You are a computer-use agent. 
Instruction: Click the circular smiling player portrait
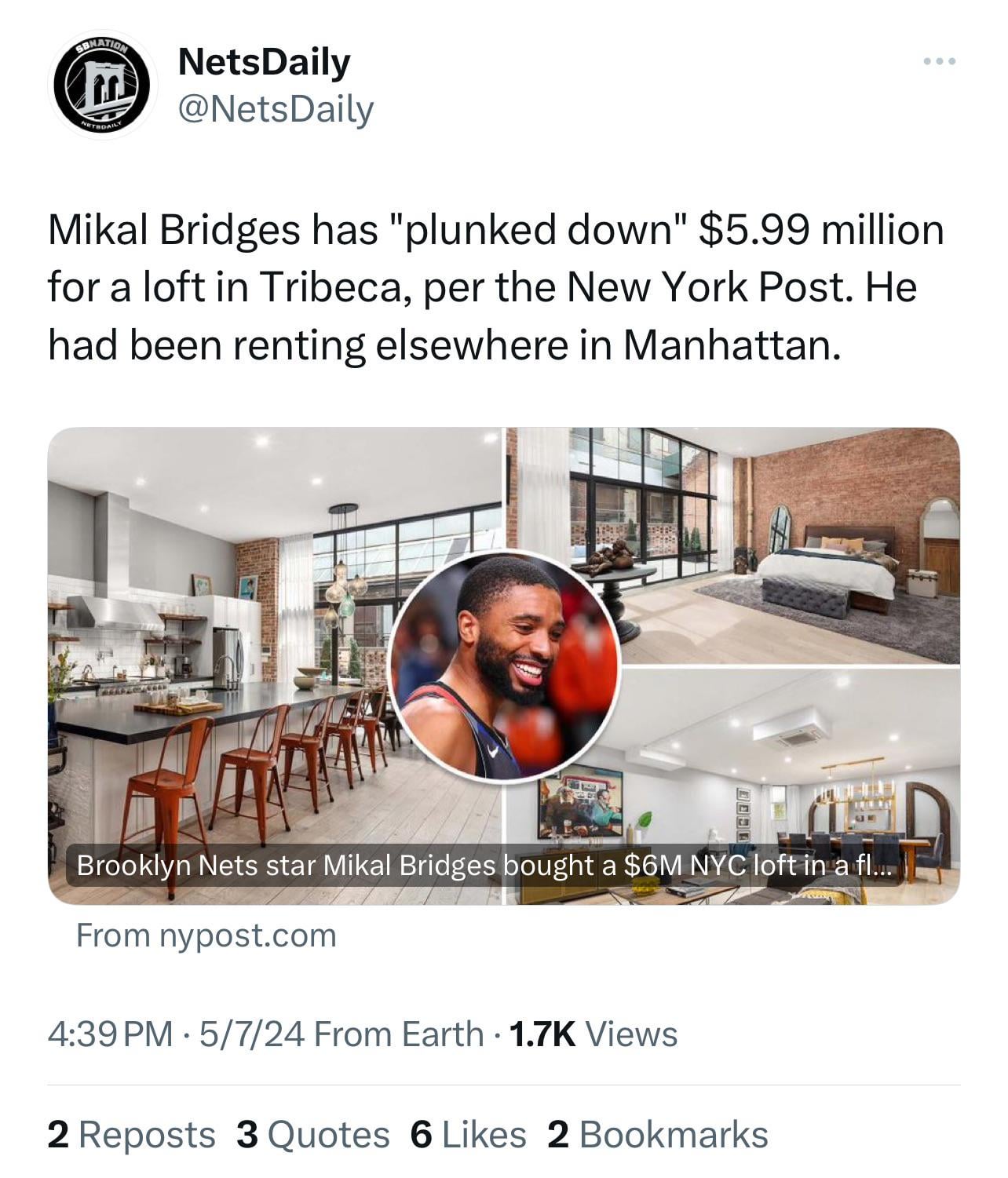point(506,669)
